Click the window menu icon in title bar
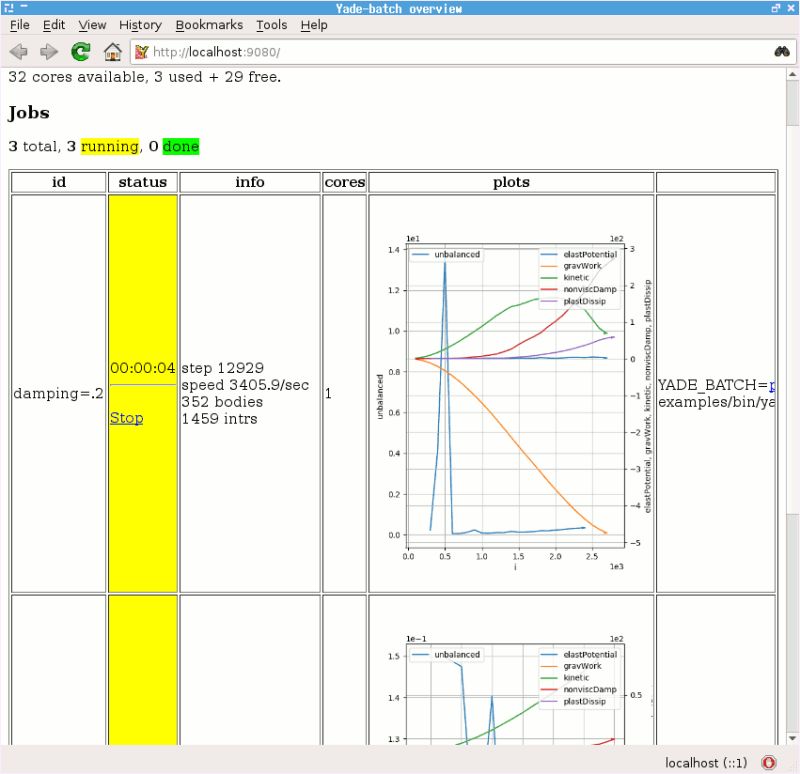This screenshot has width=800, height=774. [9, 8]
